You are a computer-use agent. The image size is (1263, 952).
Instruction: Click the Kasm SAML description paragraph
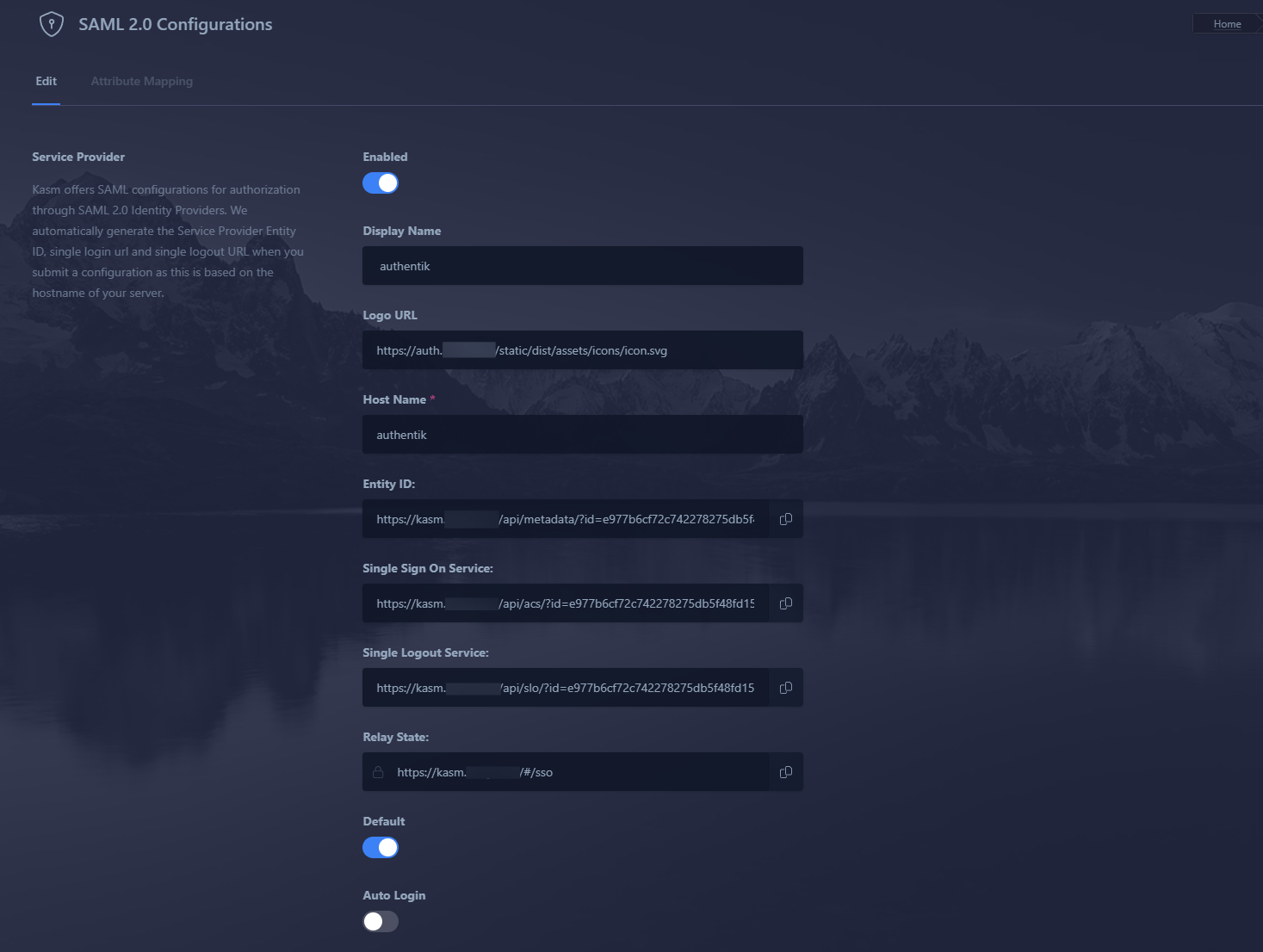click(x=168, y=241)
